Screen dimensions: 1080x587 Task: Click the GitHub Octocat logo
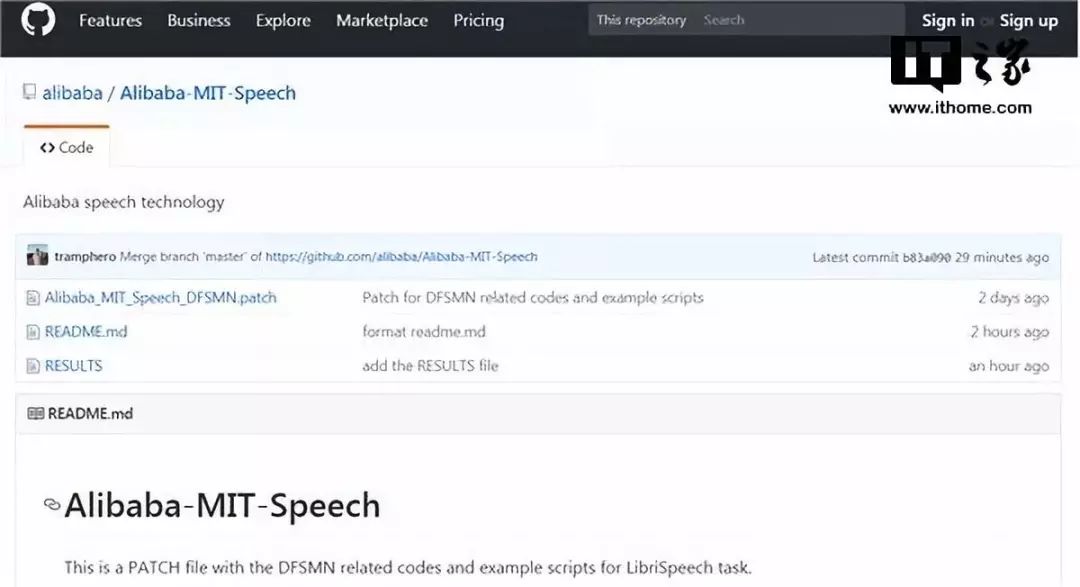coord(38,21)
